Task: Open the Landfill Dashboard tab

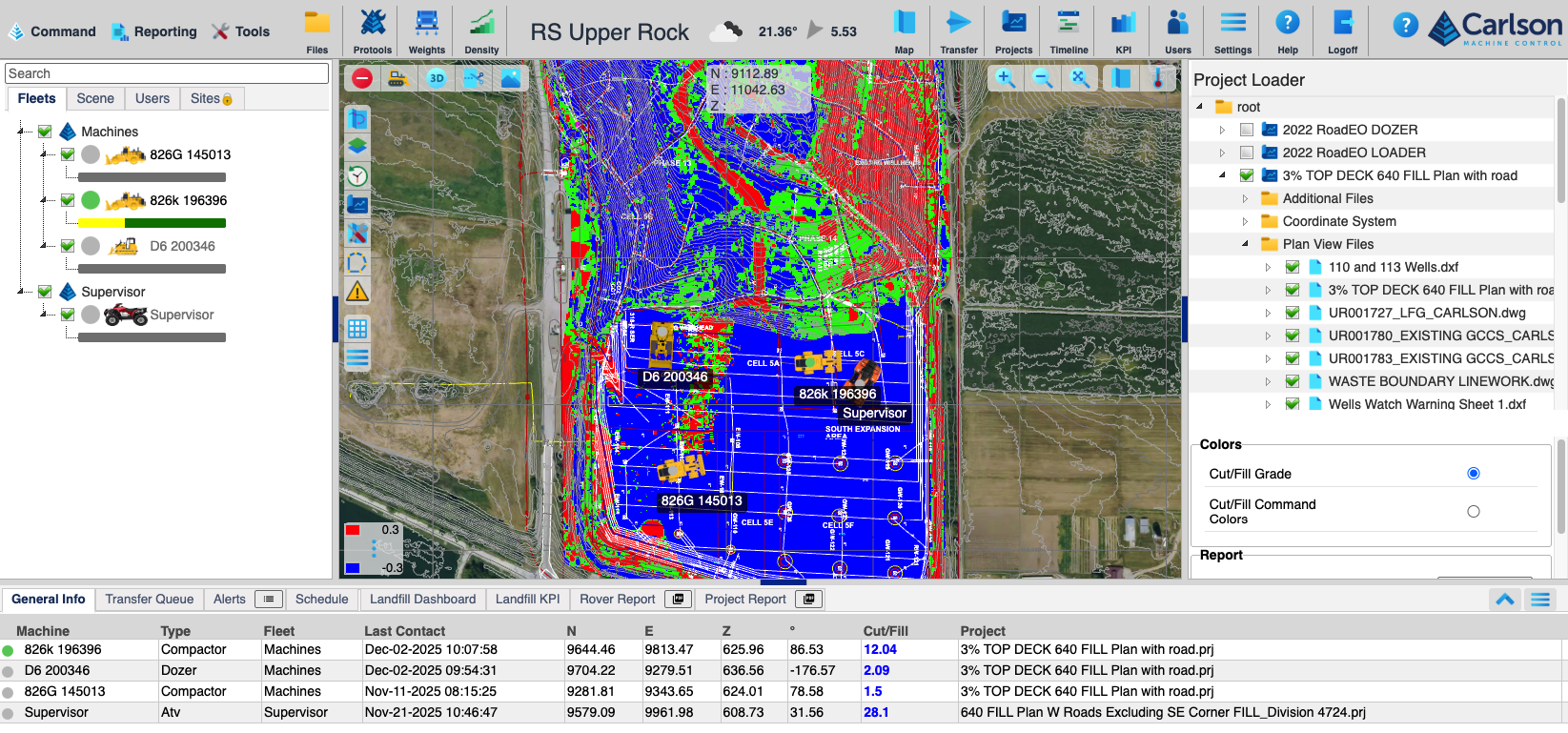Action: pos(422,599)
